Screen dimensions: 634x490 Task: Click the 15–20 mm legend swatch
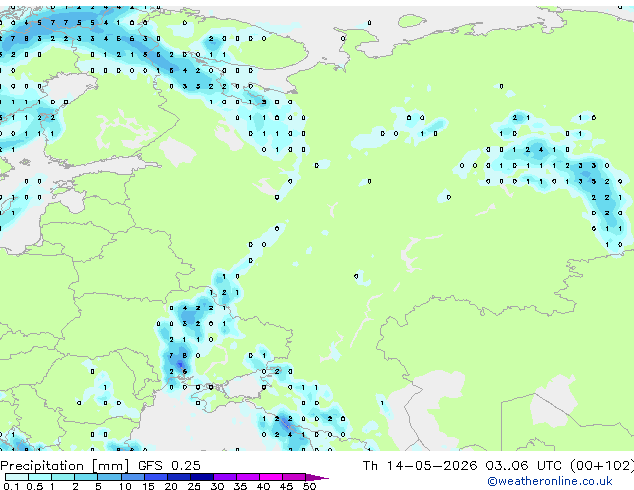[x=155, y=477]
